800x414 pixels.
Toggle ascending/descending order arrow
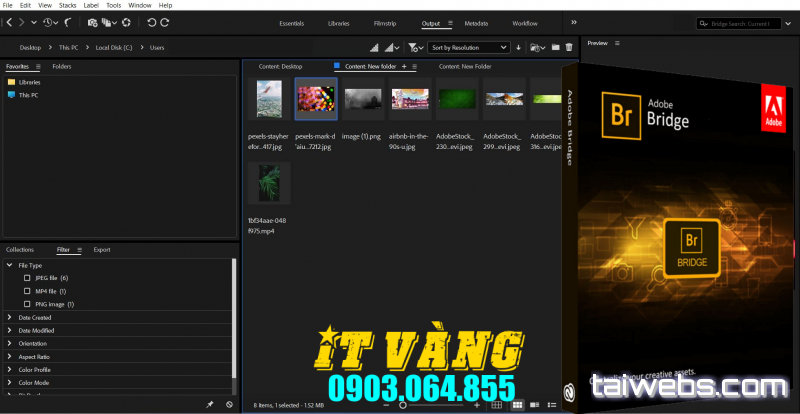tap(518, 47)
